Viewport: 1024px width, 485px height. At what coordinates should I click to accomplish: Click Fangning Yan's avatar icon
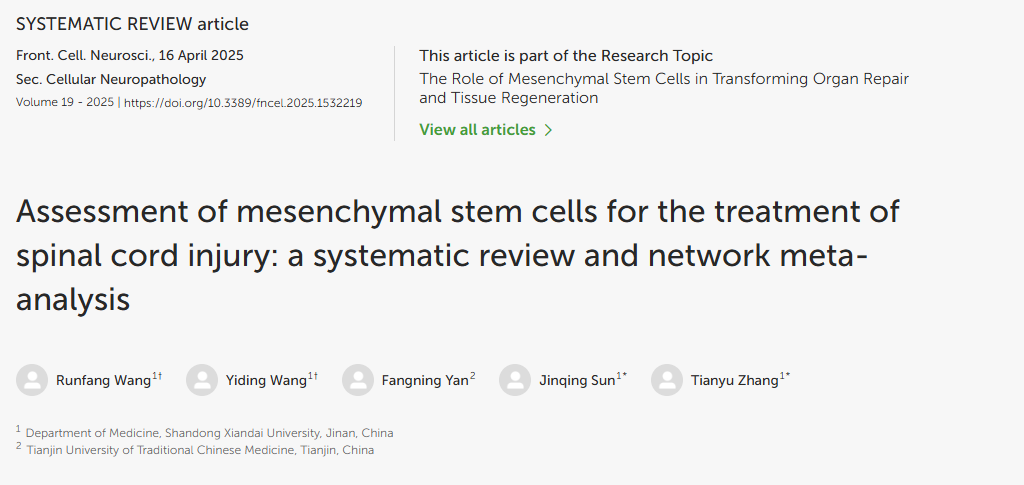(358, 380)
